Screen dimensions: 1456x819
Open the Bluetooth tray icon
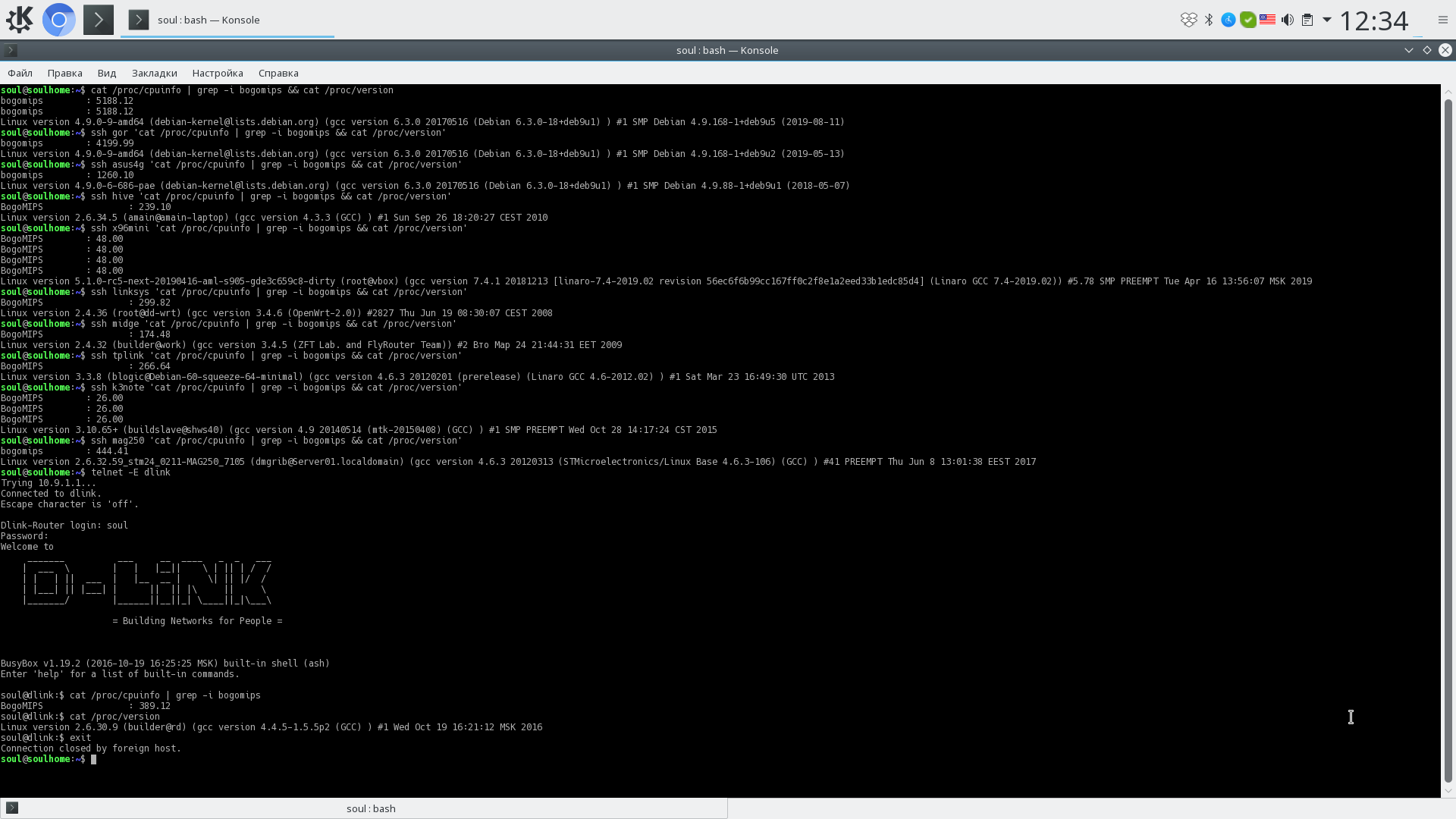[1209, 20]
